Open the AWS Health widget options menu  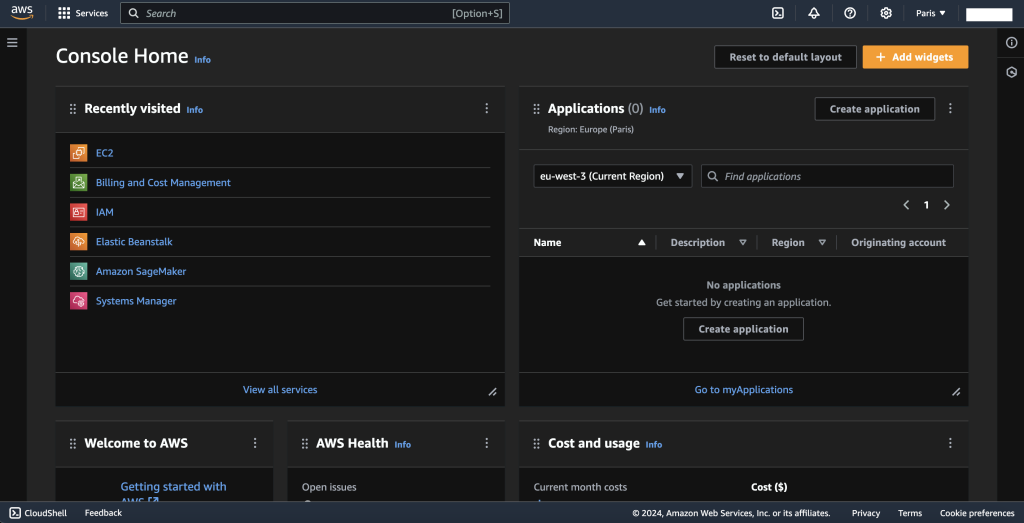coord(487,443)
